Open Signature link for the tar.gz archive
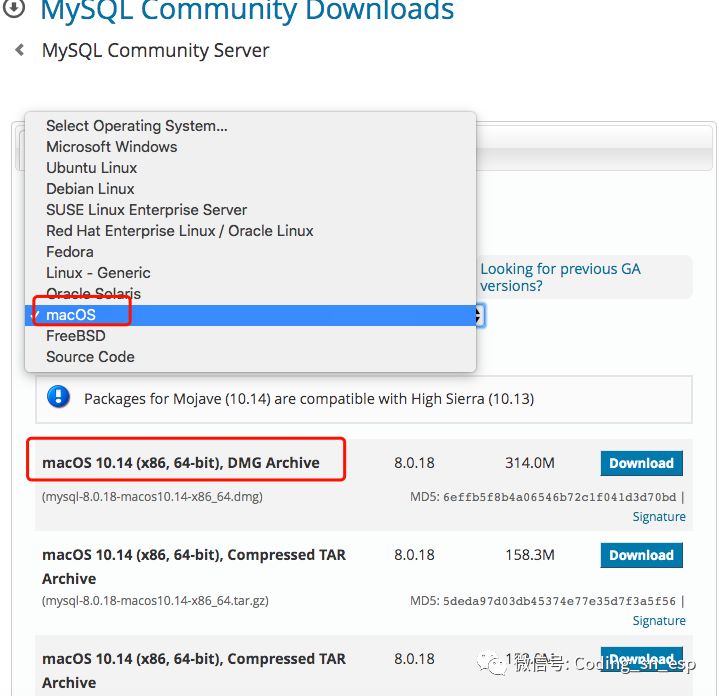 pyautogui.click(x=658, y=621)
